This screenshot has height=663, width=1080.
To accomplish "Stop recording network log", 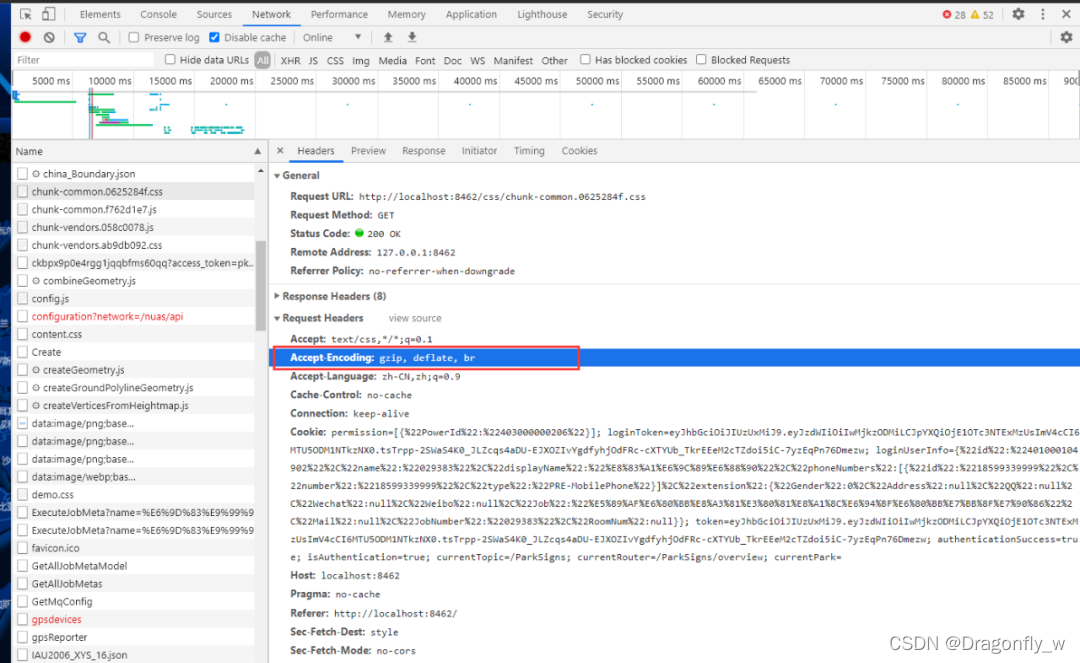I will click(x=25, y=37).
